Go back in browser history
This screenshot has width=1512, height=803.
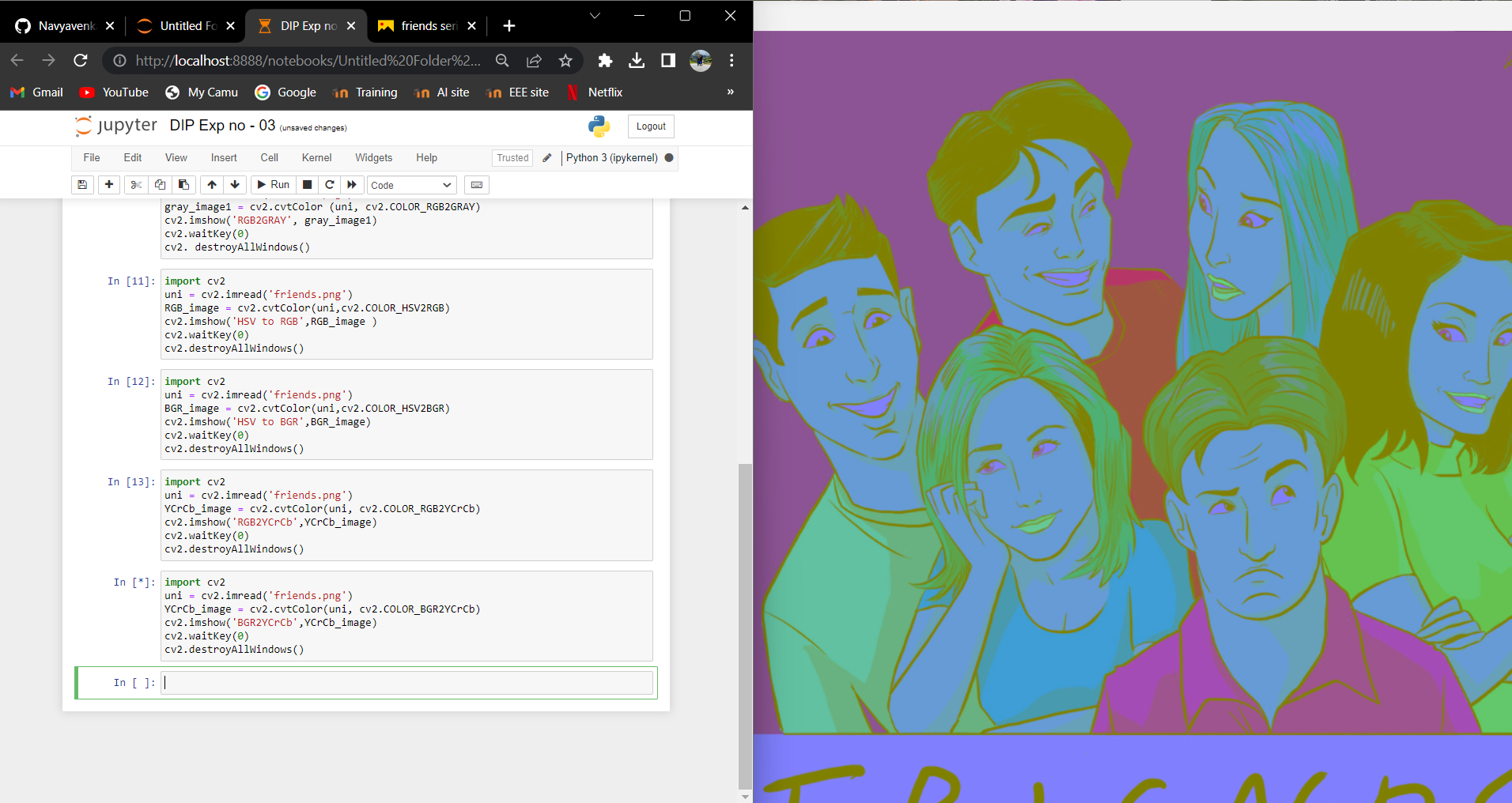pos(17,60)
